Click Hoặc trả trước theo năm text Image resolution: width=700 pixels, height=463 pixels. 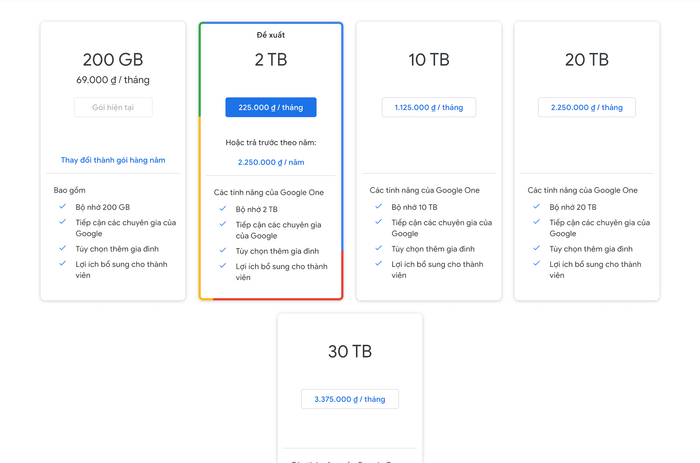(271, 142)
